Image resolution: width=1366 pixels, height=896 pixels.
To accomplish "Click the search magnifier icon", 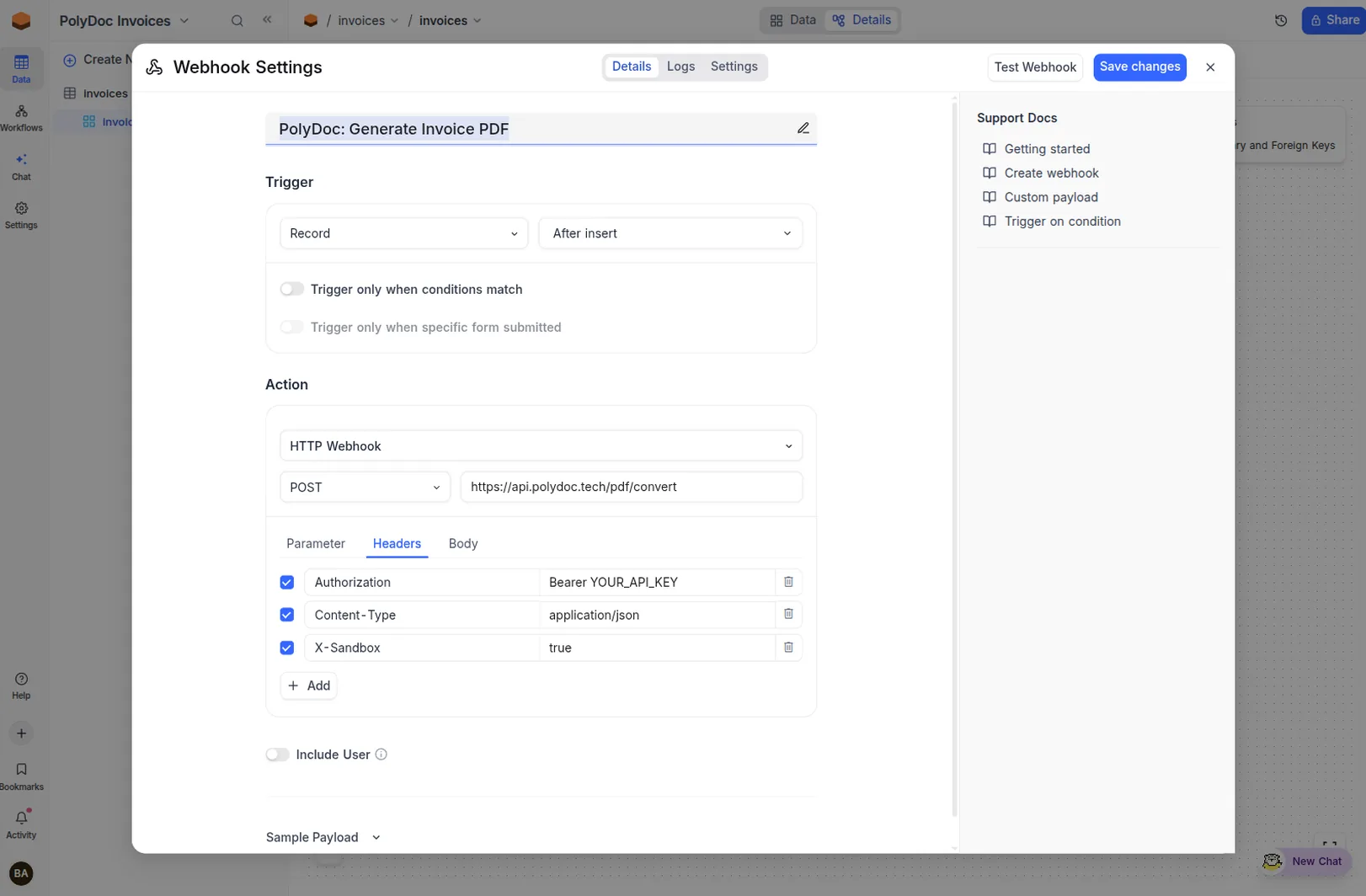I will (237, 20).
